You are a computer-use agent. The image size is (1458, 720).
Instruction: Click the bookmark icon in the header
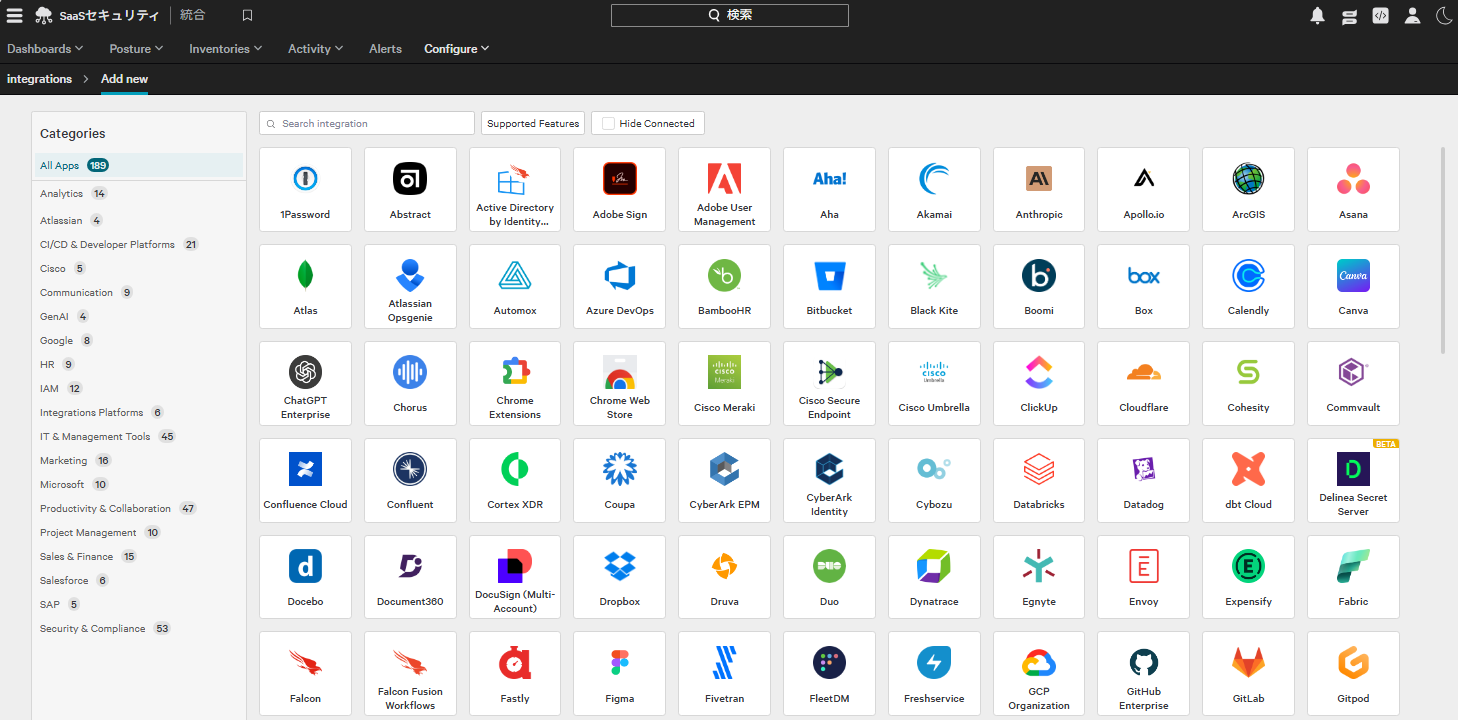[x=248, y=15]
